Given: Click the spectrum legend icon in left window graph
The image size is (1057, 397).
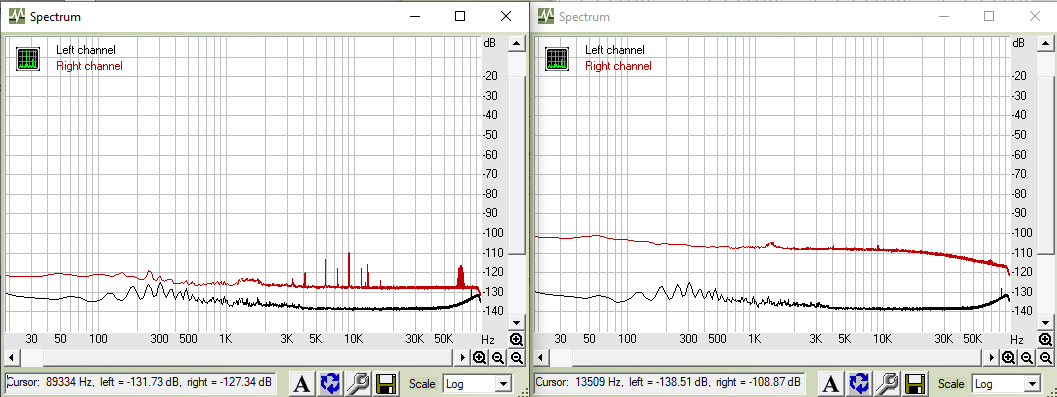Looking at the screenshot, I should point(28,59).
